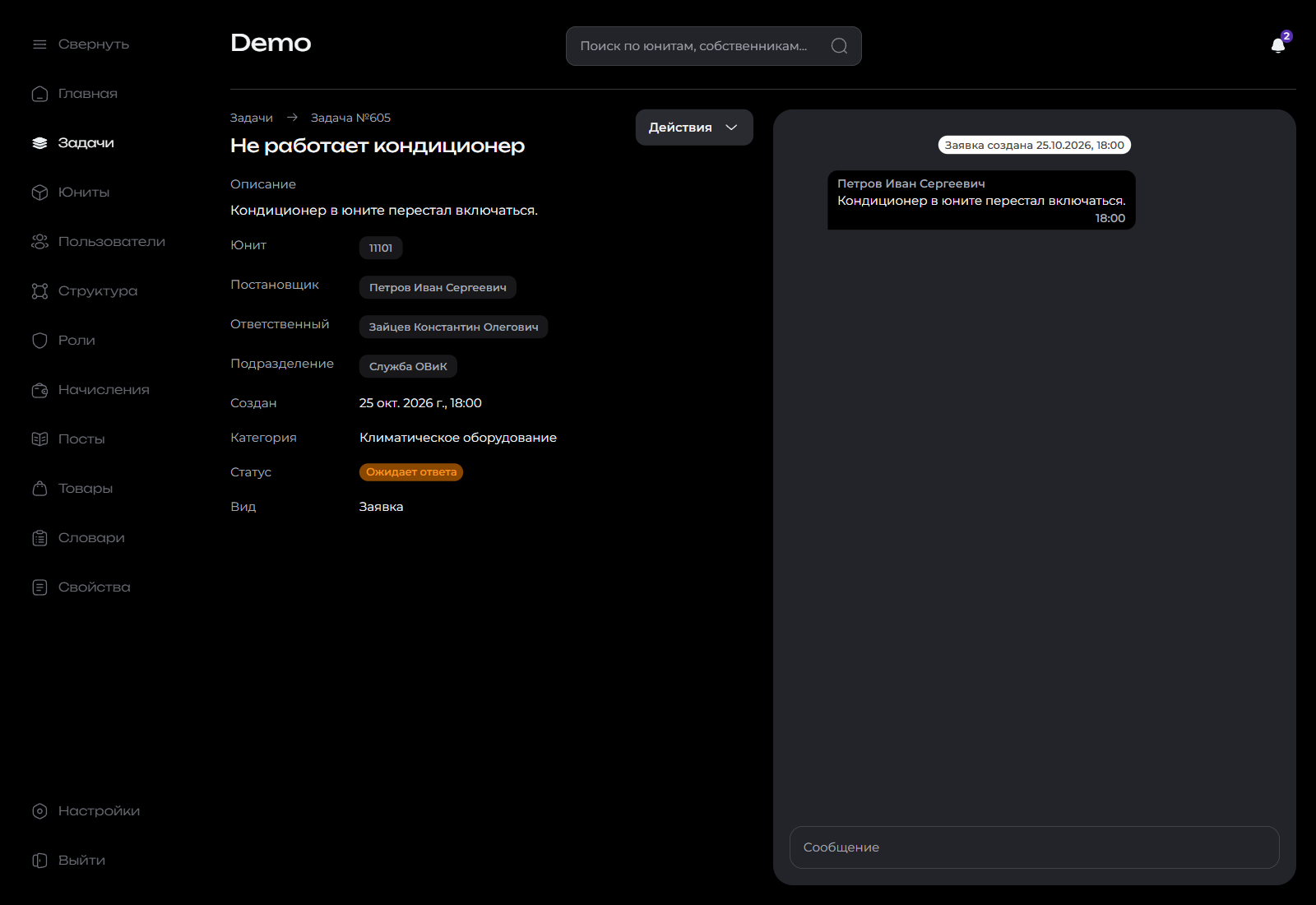1316x905 pixels.
Task: Click the Свернуть menu label
Action: 94,44
